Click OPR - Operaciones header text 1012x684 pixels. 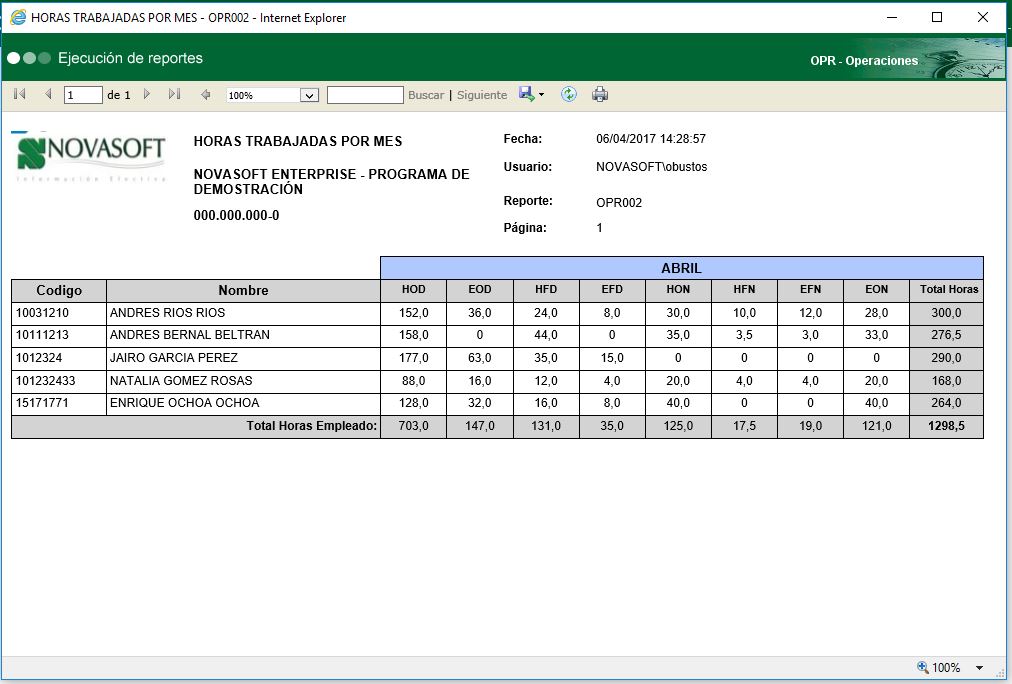pyautogui.click(x=864, y=61)
